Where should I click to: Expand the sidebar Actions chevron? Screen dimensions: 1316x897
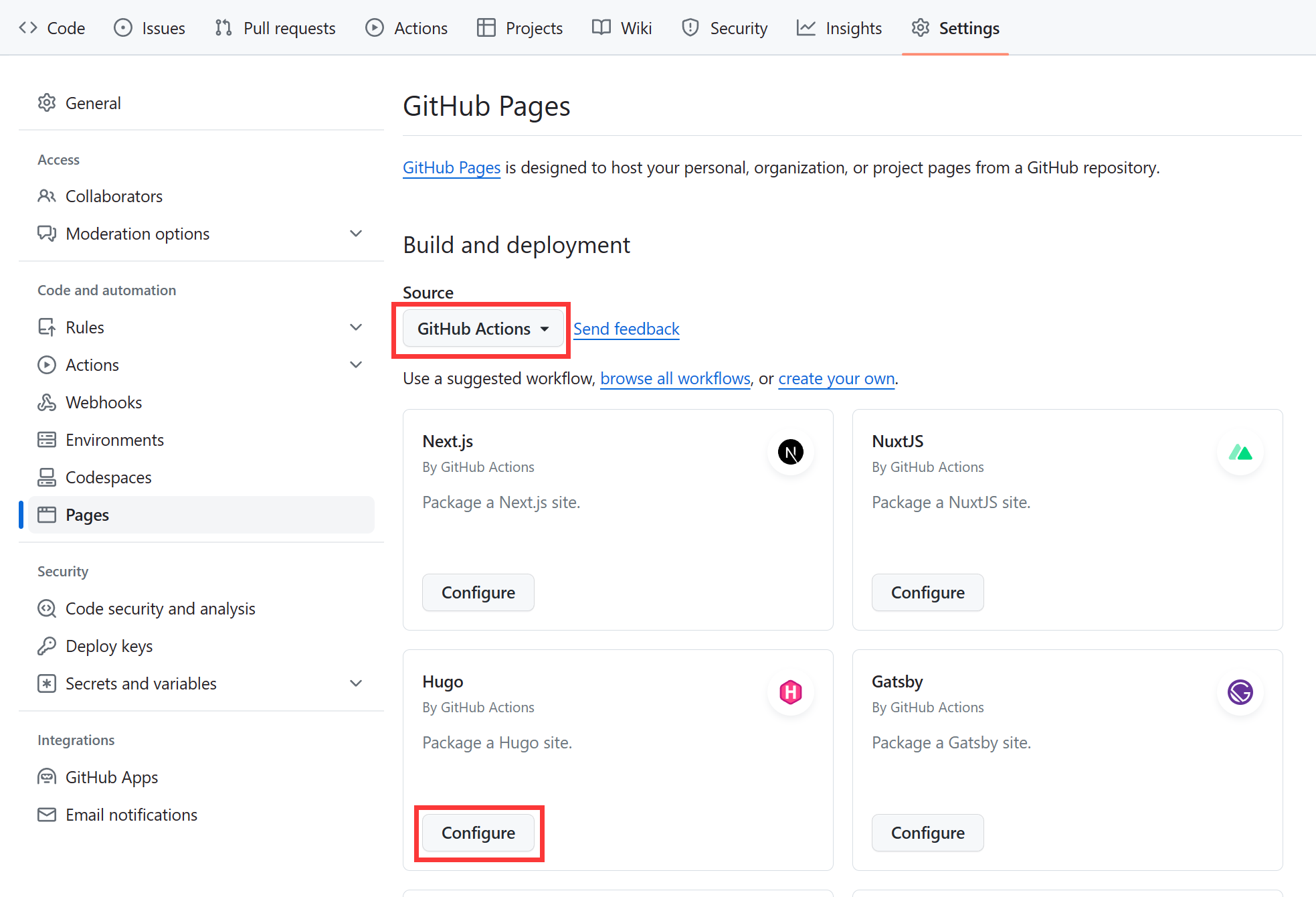[356, 365]
